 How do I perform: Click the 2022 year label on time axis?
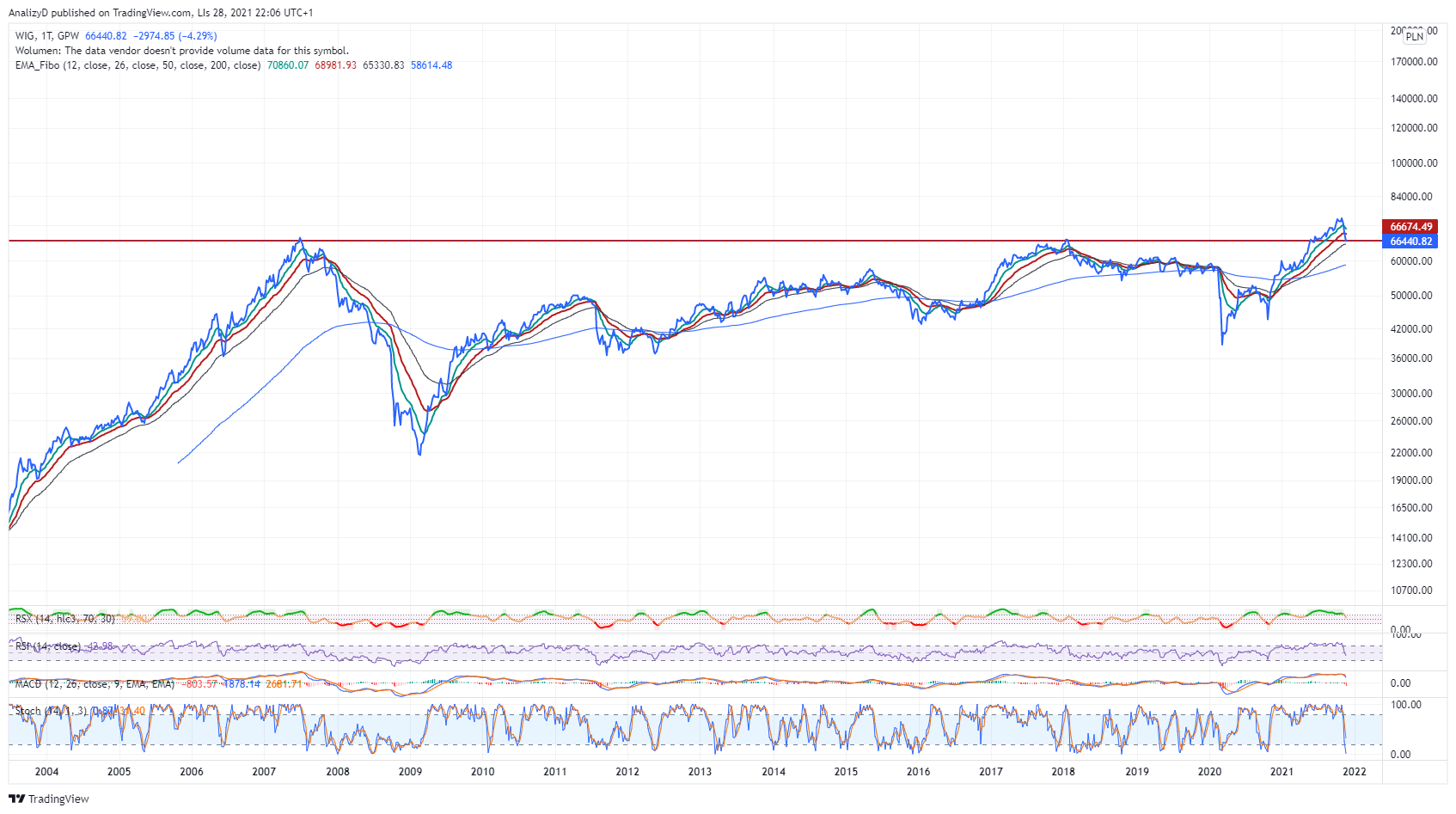1355,771
